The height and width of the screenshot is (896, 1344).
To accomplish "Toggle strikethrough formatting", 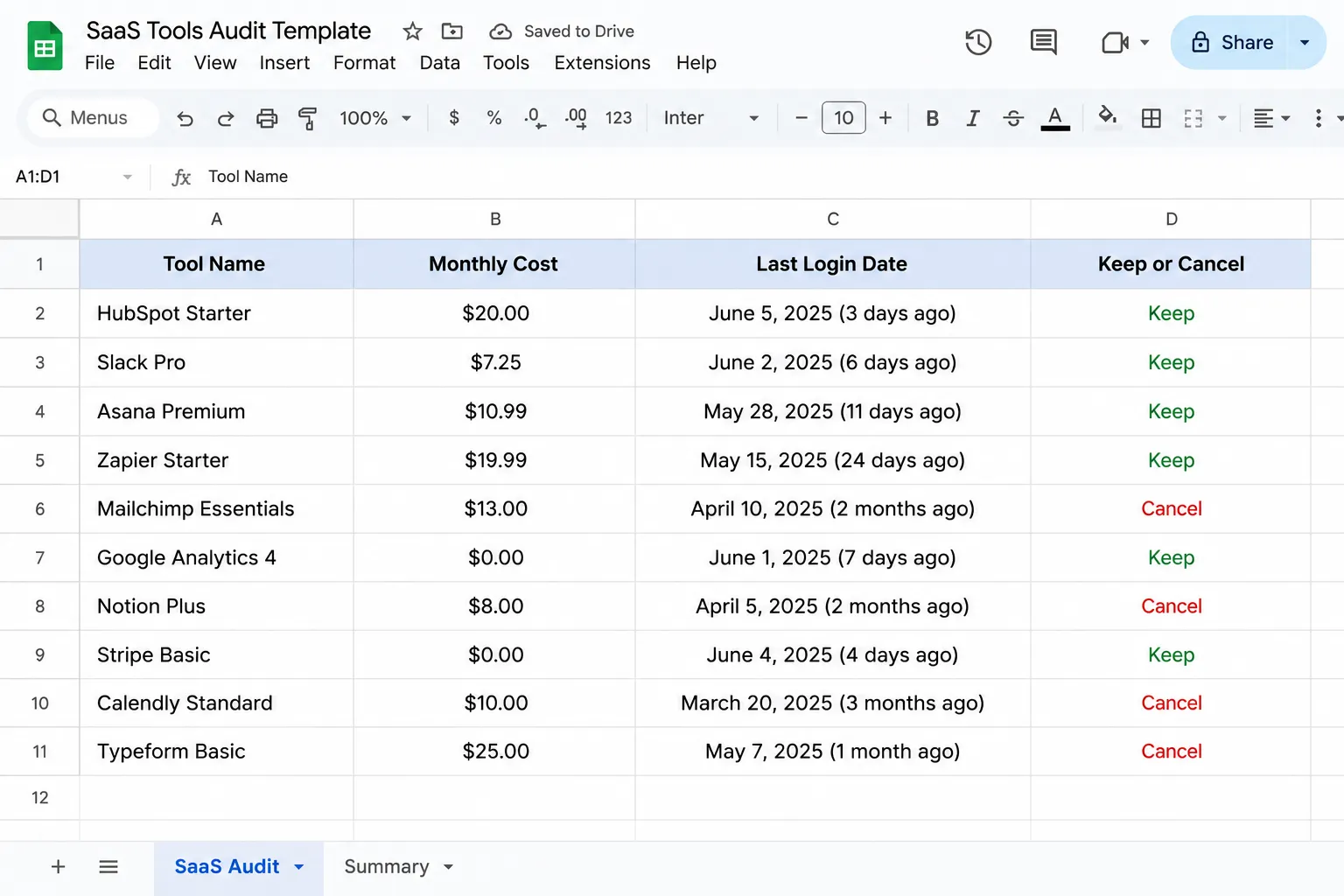I will tap(1013, 118).
